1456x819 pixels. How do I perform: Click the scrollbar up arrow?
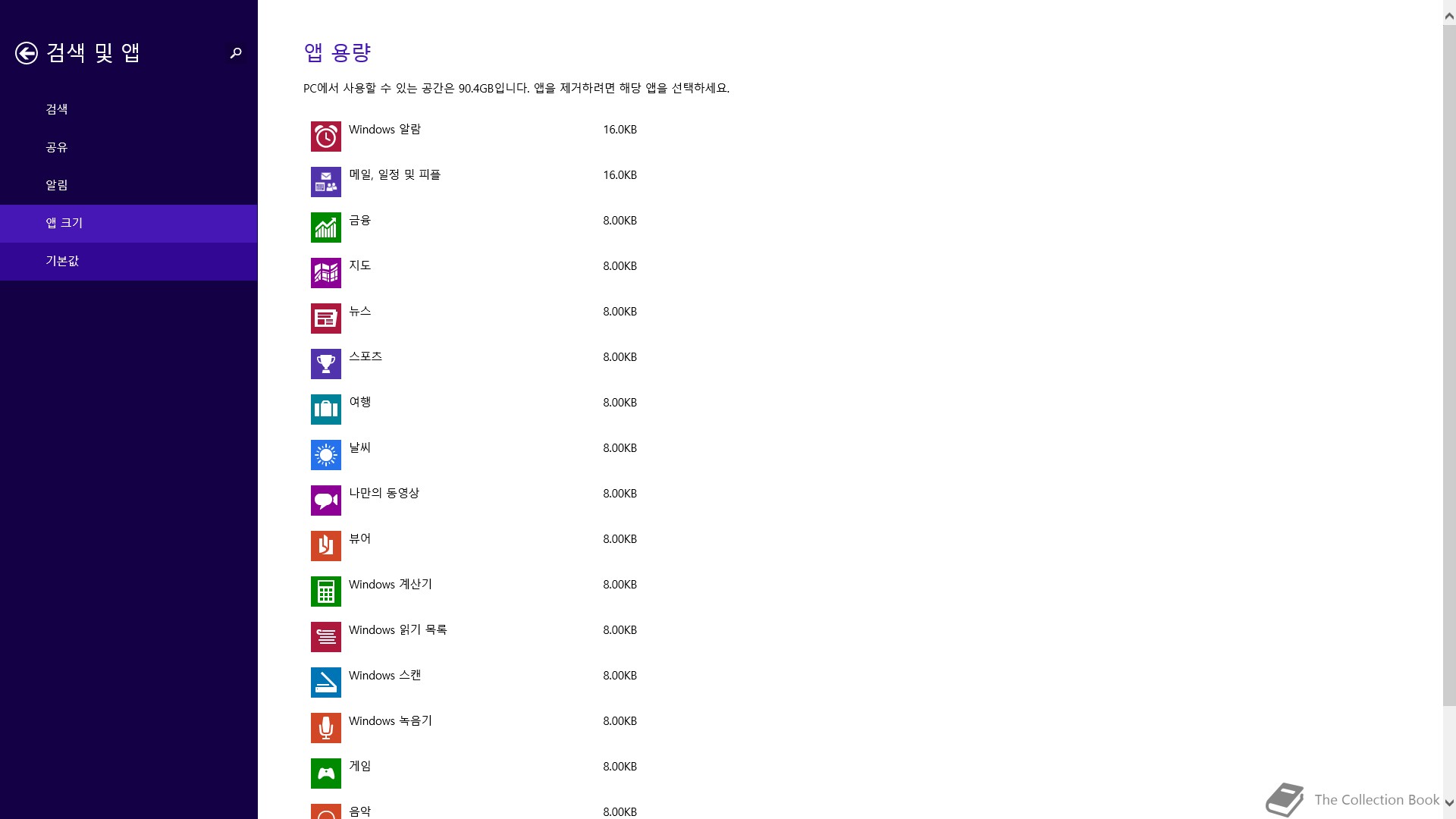(1449, 15)
